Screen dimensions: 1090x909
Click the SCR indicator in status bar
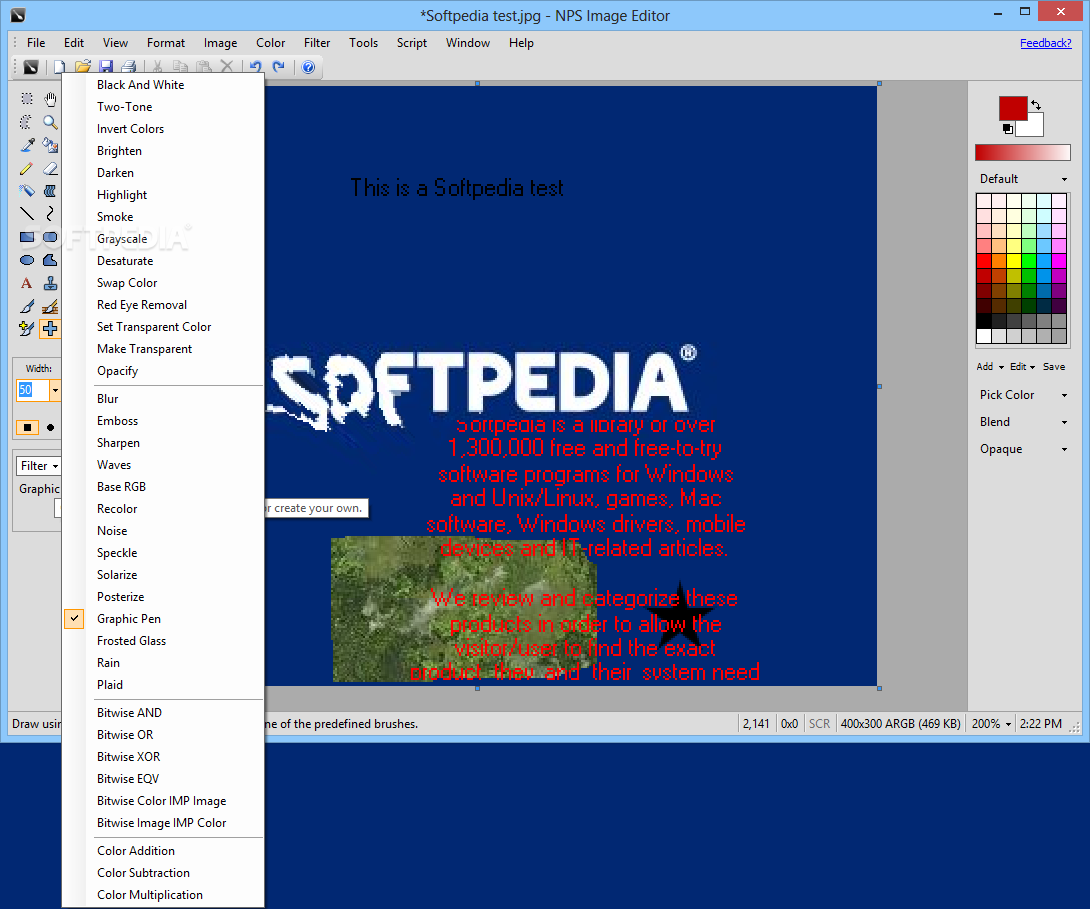[x=819, y=723]
